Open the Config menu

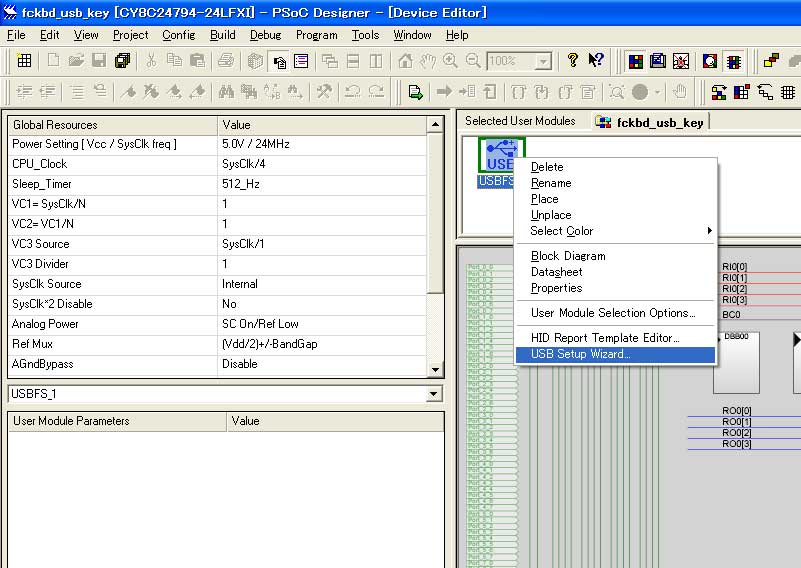pyautogui.click(x=178, y=35)
